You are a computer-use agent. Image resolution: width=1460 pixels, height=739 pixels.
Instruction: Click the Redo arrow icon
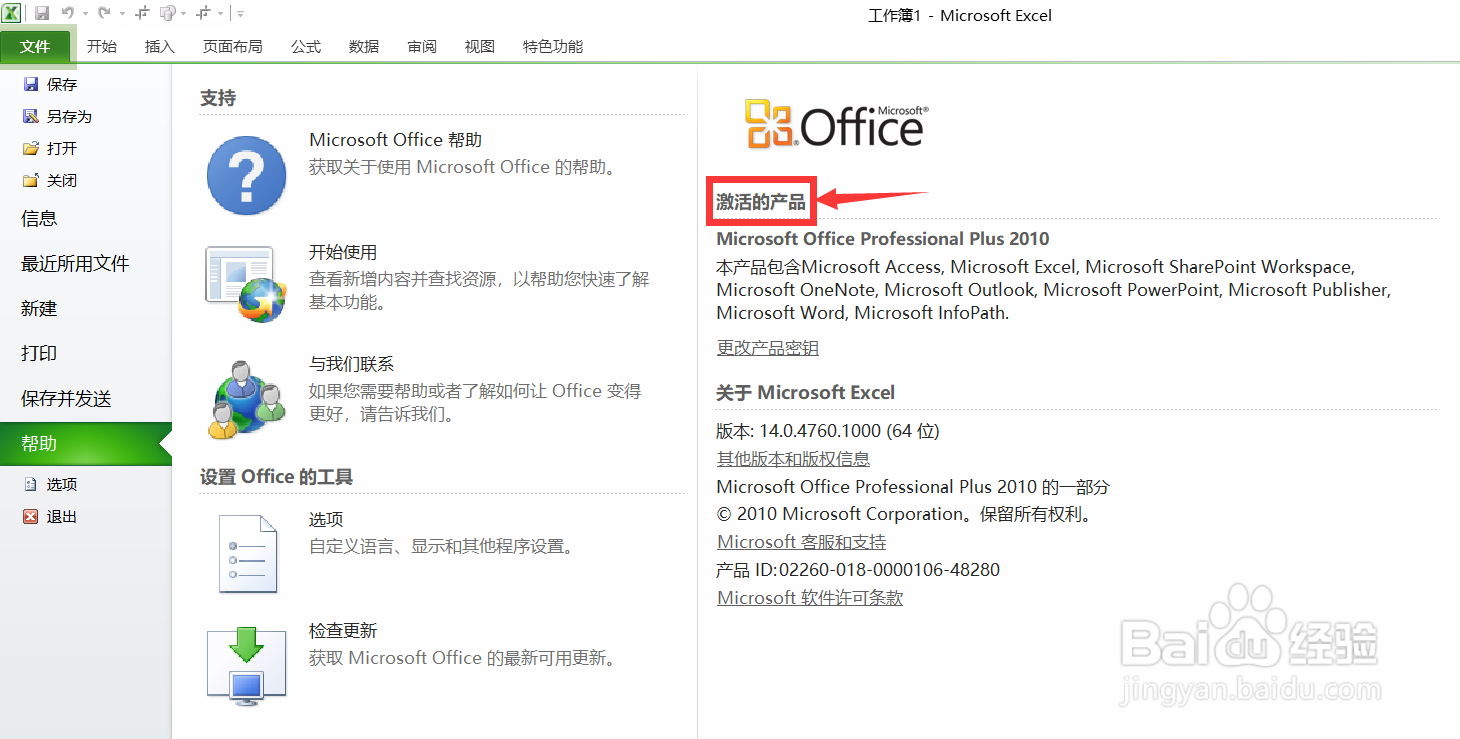pyautogui.click(x=104, y=13)
